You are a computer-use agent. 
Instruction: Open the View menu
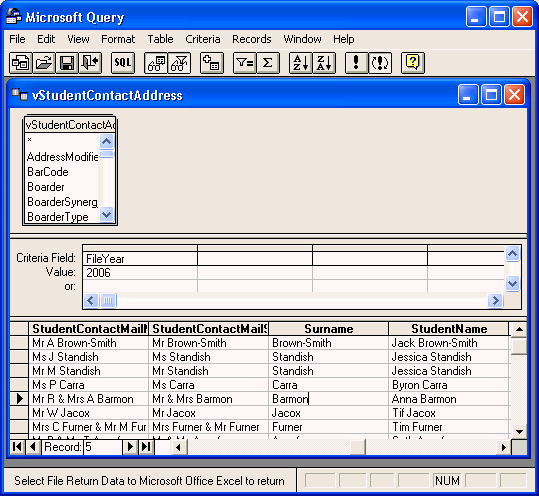tap(78, 39)
